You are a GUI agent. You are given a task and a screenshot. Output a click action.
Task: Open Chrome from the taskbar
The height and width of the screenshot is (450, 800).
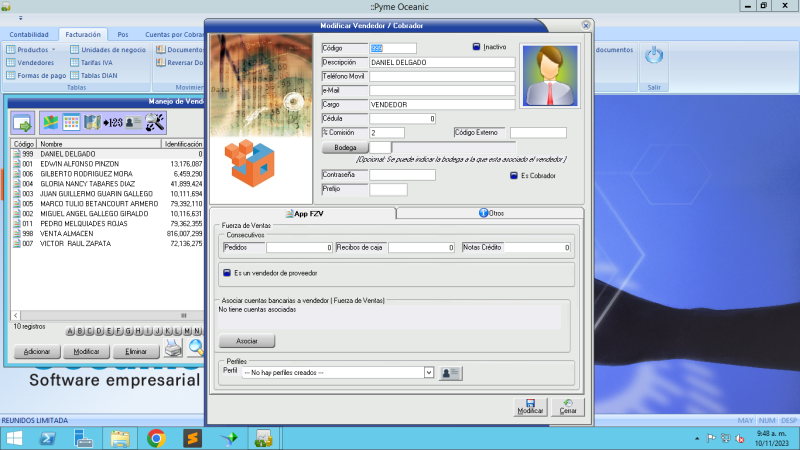coord(156,438)
